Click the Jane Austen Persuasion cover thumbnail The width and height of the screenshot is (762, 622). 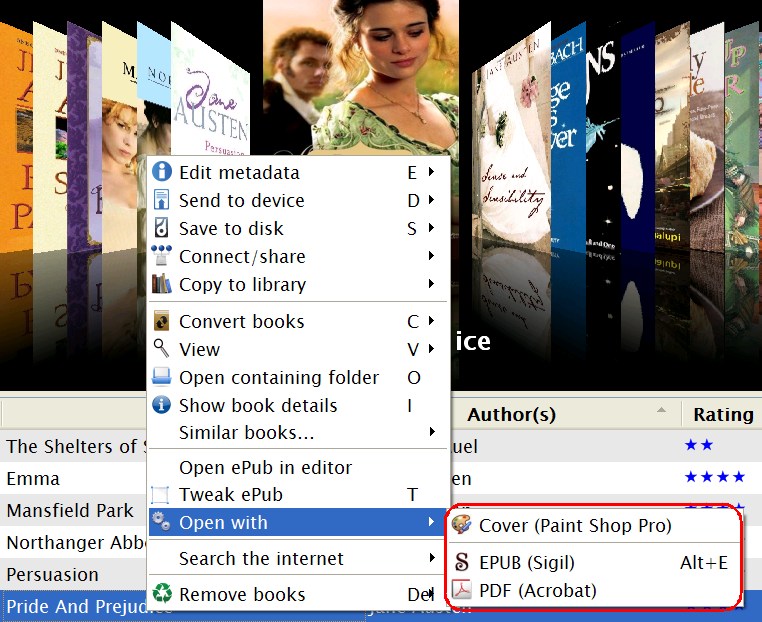point(211,92)
